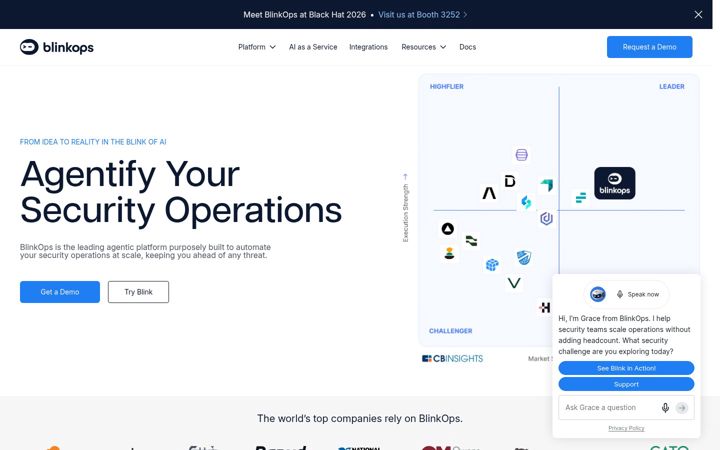Click the black D company logo in the chart
720x450 pixels.
510,181
